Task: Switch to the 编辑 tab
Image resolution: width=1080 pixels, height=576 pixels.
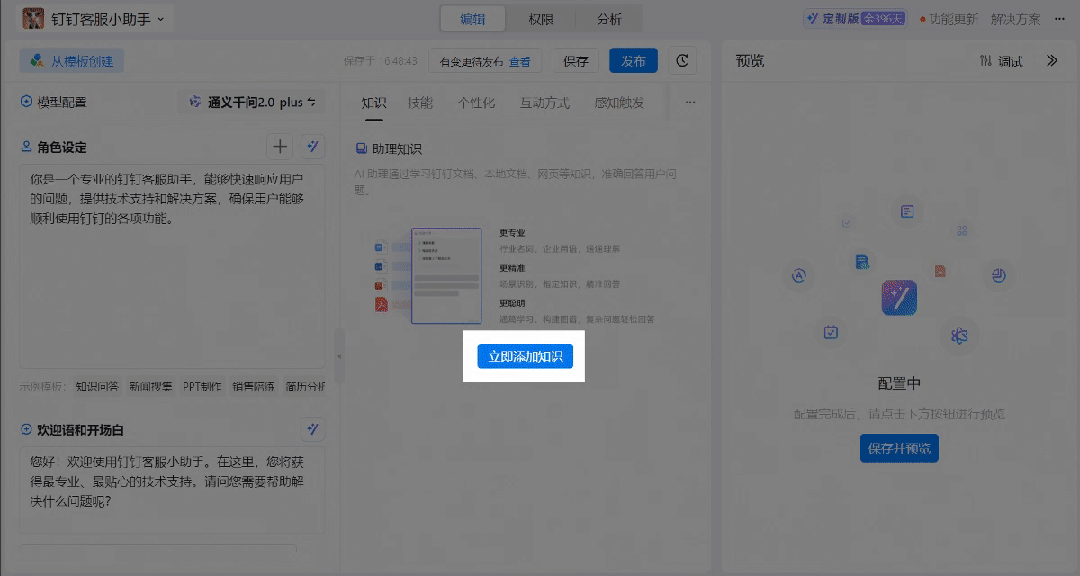Action: pyautogui.click(x=472, y=19)
